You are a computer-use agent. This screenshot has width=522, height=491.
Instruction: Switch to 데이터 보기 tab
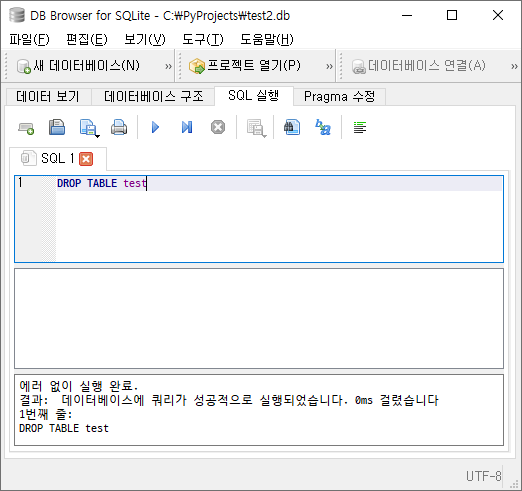tap(48, 97)
